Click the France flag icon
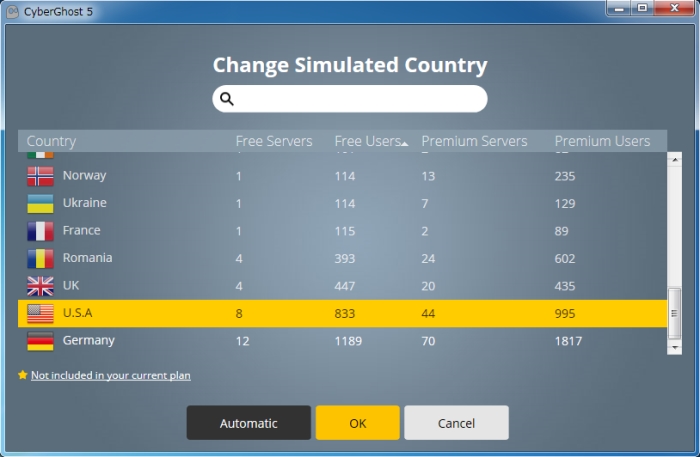700x457 pixels. (x=40, y=231)
